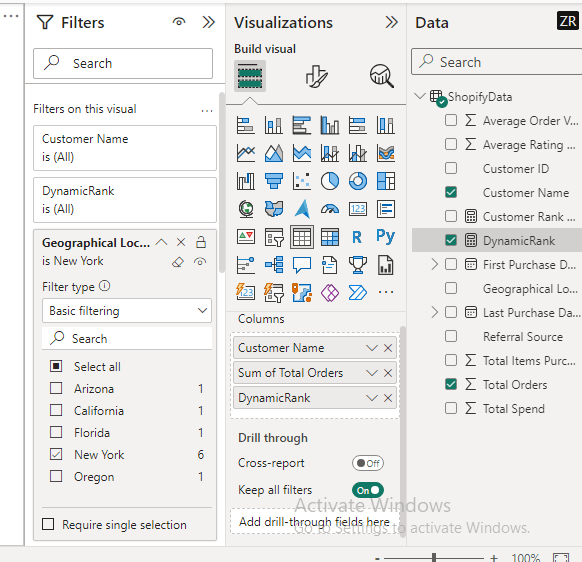The image size is (582, 562).
Task: Select the pie chart visualization icon
Action: click(330, 181)
